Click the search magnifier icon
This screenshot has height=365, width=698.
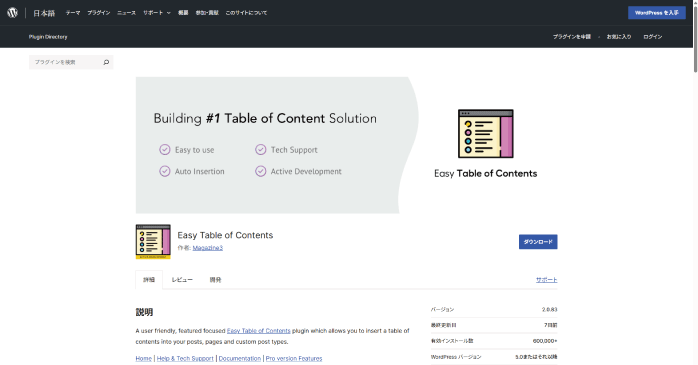(x=106, y=62)
